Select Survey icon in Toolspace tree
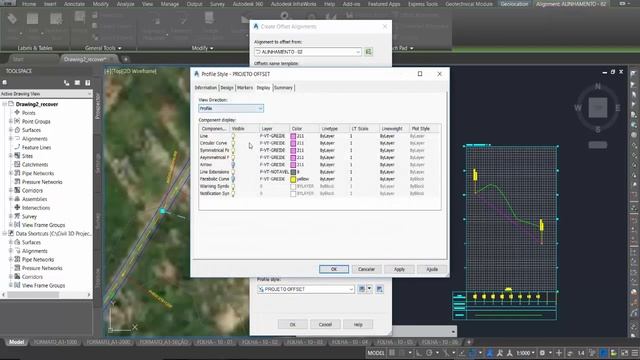Image resolution: width=640 pixels, height=360 pixels. 17,216
